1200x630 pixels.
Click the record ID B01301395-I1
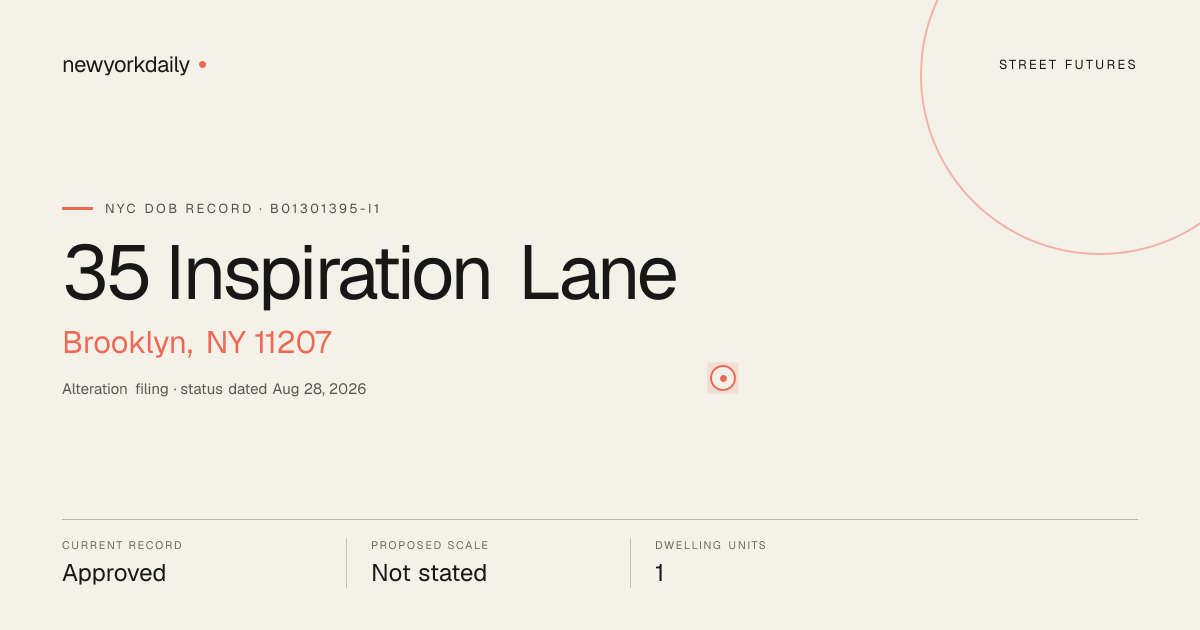(x=325, y=209)
